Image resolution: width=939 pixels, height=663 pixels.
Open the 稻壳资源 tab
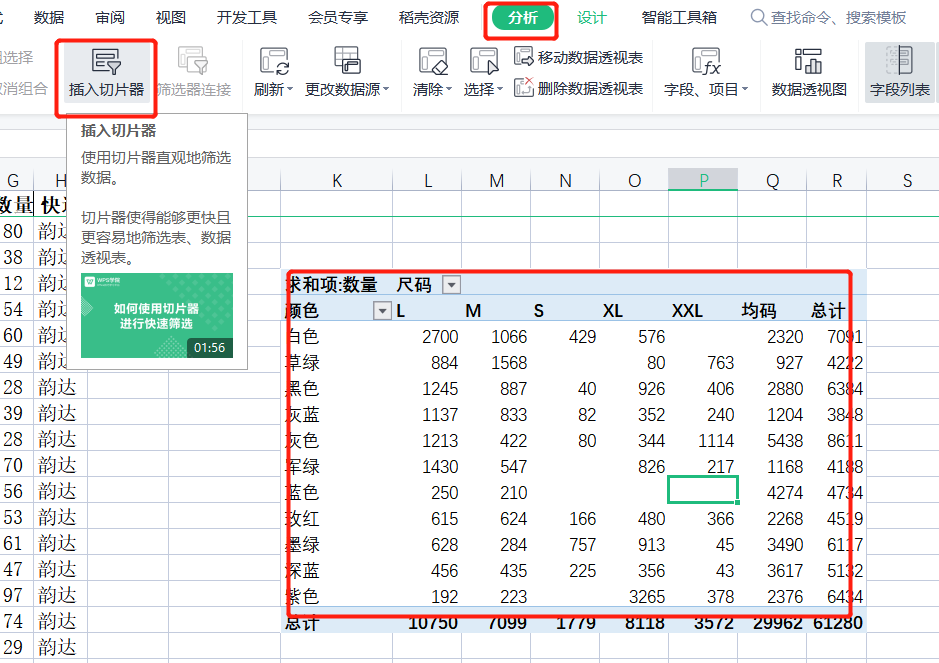click(x=428, y=18)
